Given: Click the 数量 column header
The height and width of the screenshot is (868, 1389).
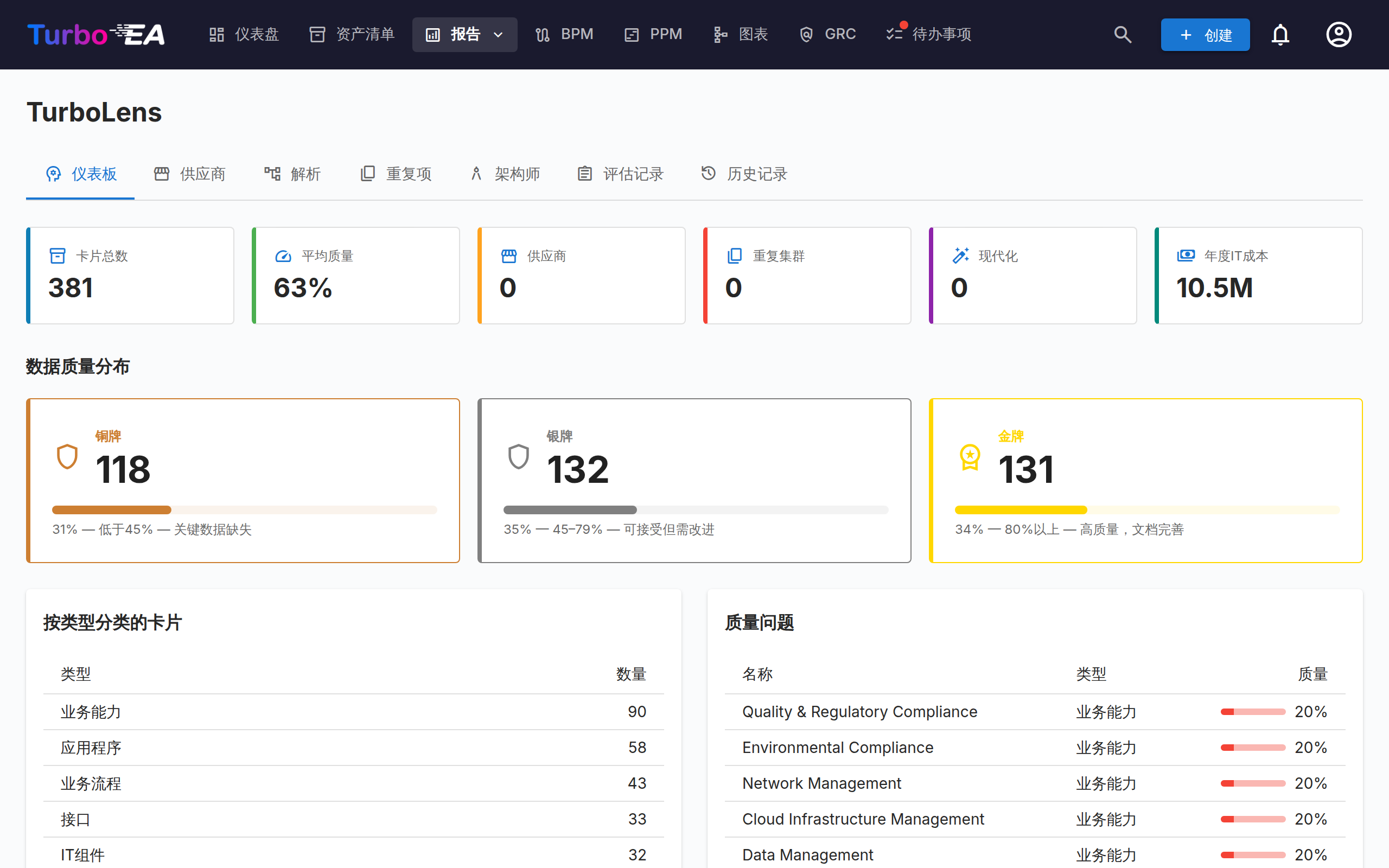Looking at the screenshot, I should tap(632, 674).
